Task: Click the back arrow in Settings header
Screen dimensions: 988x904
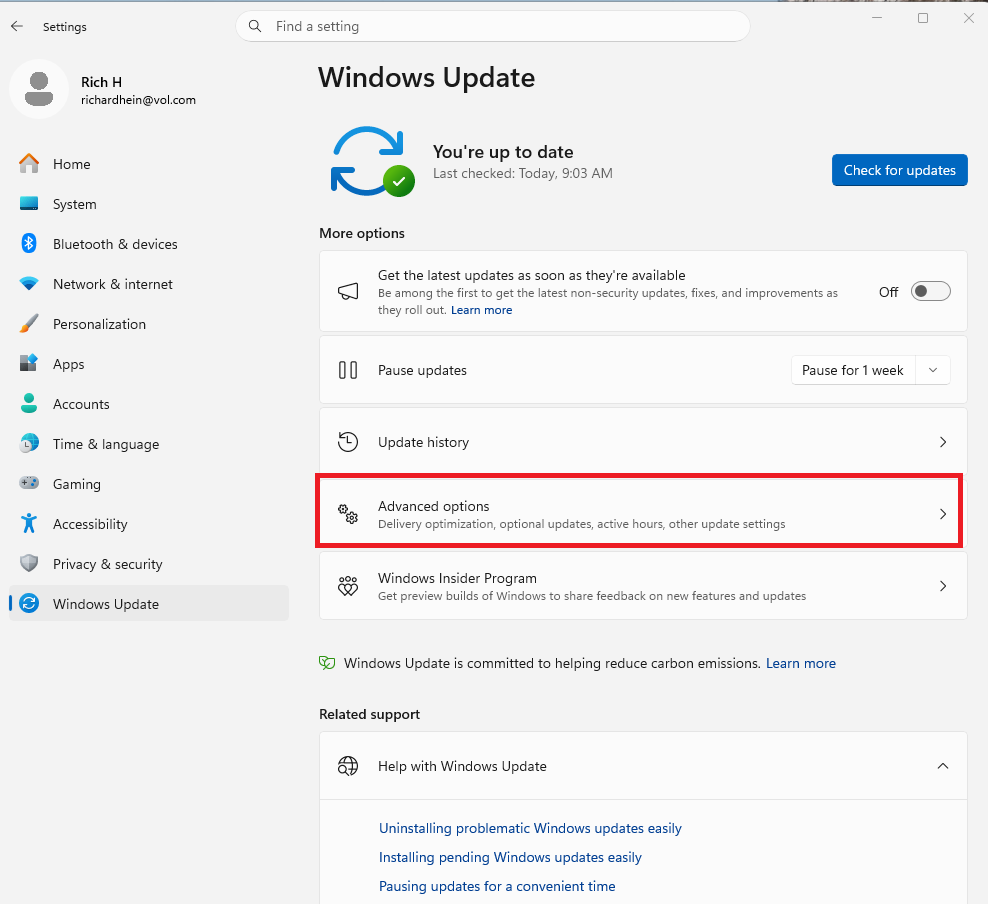Action: click(x=17, y=26)
